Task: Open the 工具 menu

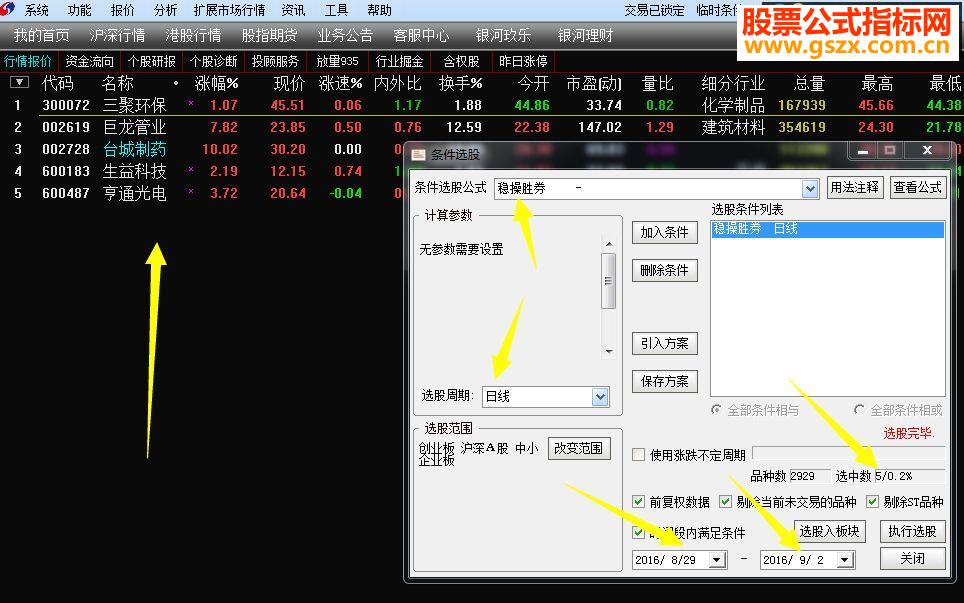Action: [336, 10]
